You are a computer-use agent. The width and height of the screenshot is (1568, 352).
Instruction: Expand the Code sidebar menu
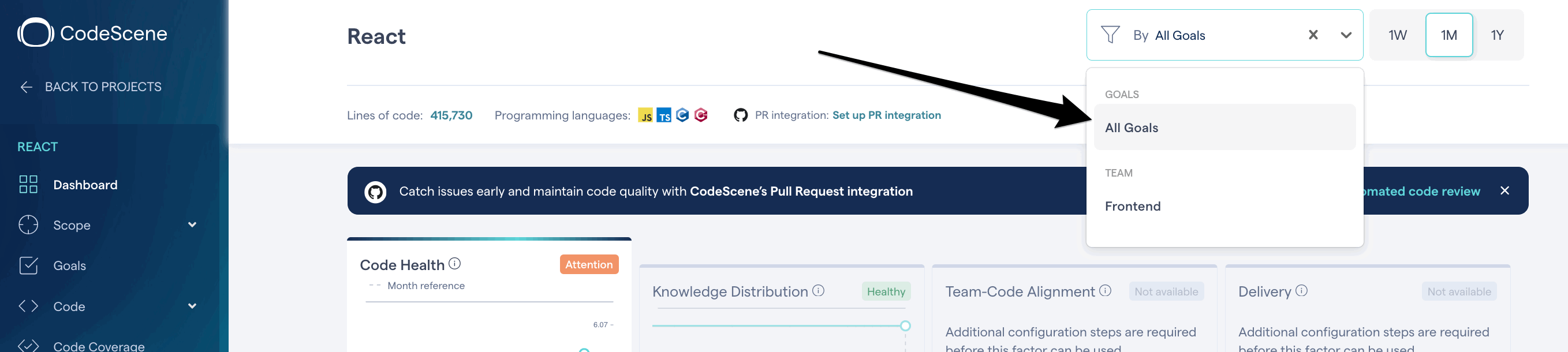(192, 306)
